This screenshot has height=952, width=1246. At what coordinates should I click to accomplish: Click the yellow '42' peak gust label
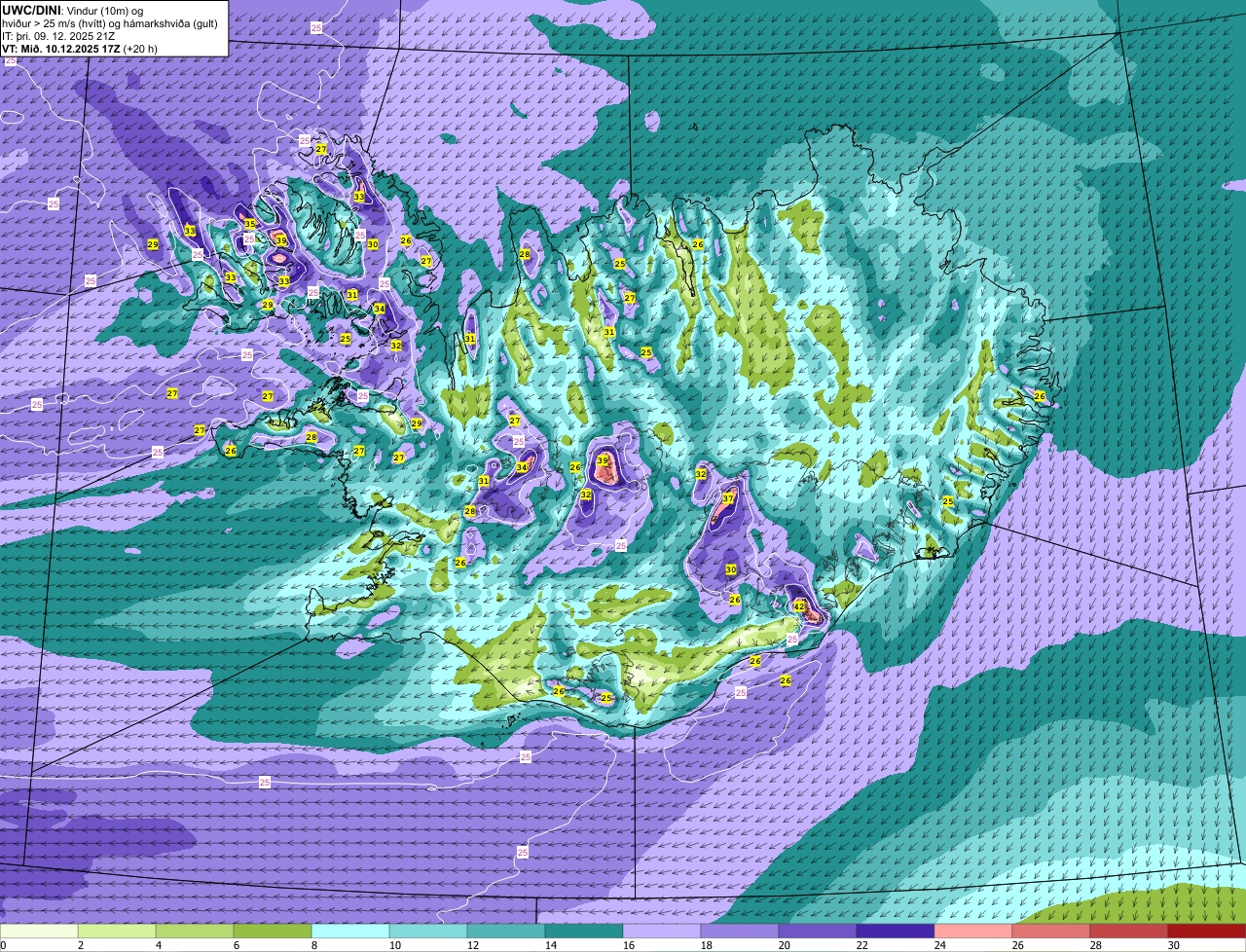pyautogui.click(x=799, y=606)
